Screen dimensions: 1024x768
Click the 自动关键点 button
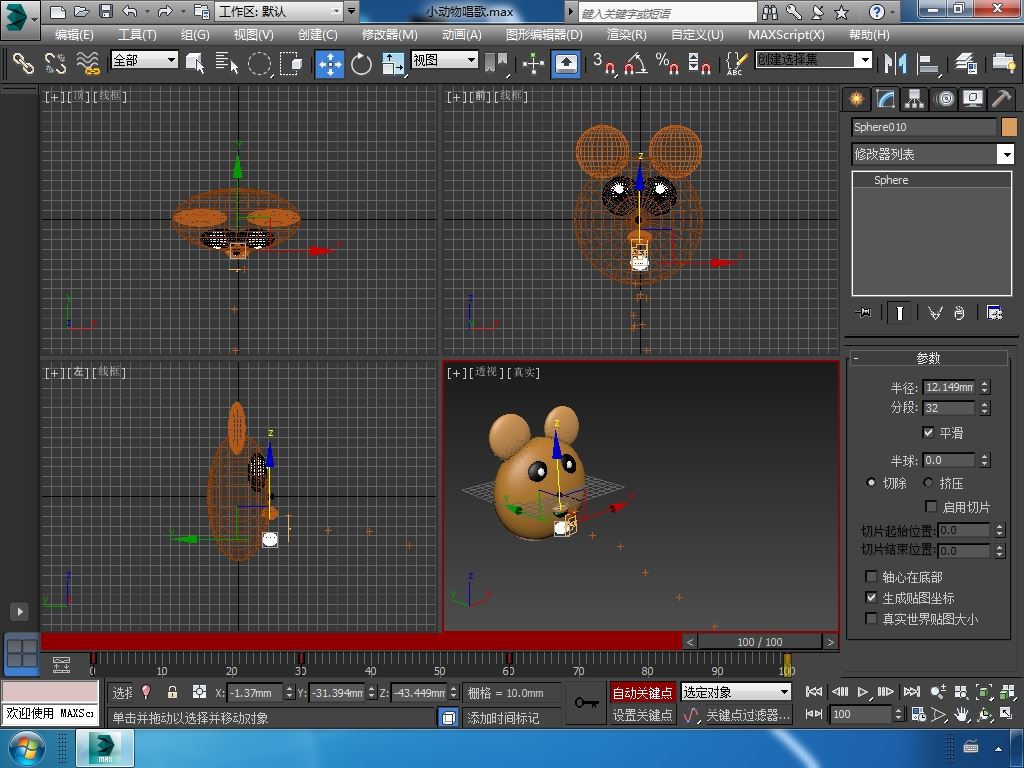(642, 693)
